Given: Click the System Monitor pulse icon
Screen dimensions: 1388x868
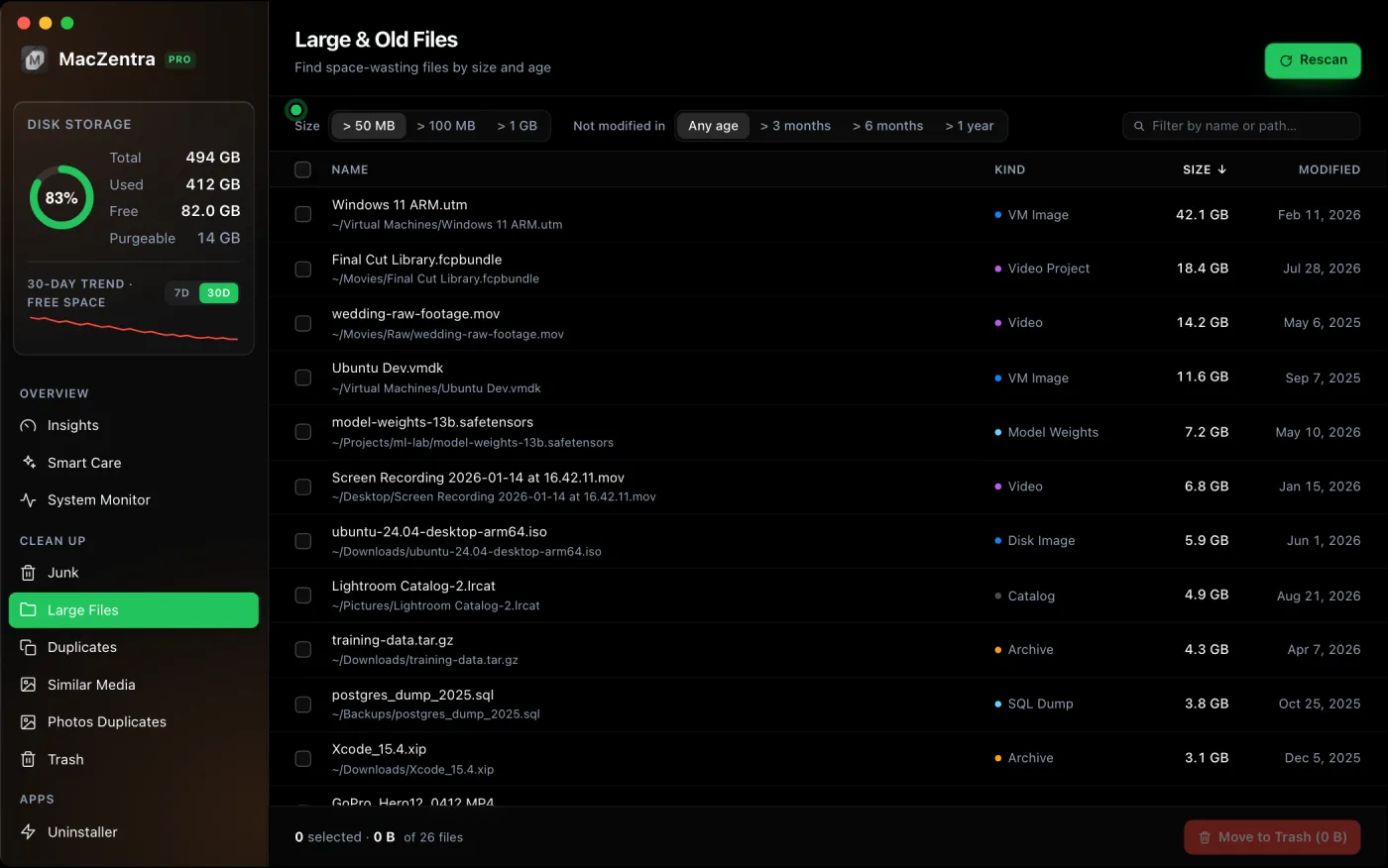Looking at the screenshot, I should (x=29, y=500).
